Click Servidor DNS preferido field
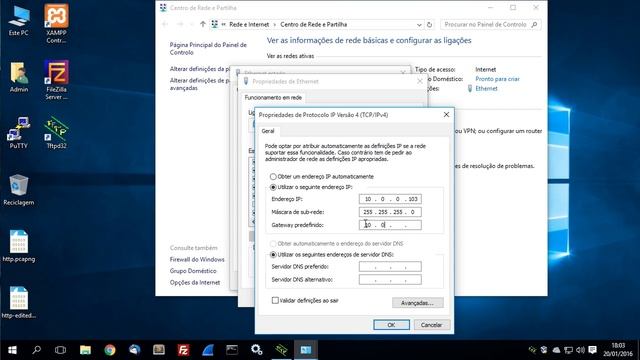This screenshot has height=360, width=640. pos(390,267)
